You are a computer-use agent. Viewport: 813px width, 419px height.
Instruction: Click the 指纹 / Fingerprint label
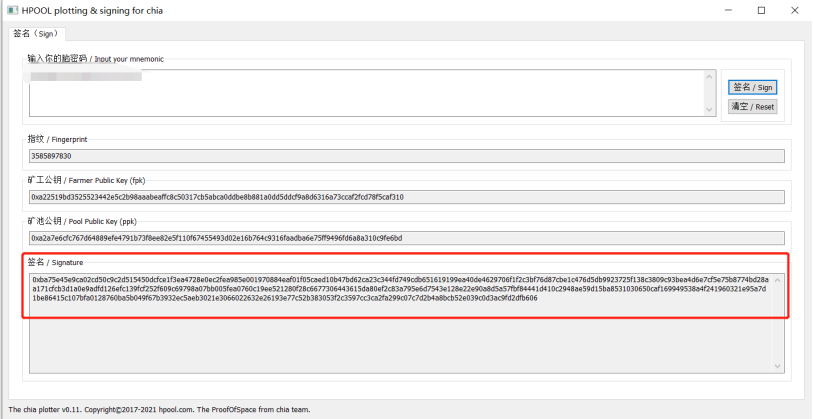point(58,139)
